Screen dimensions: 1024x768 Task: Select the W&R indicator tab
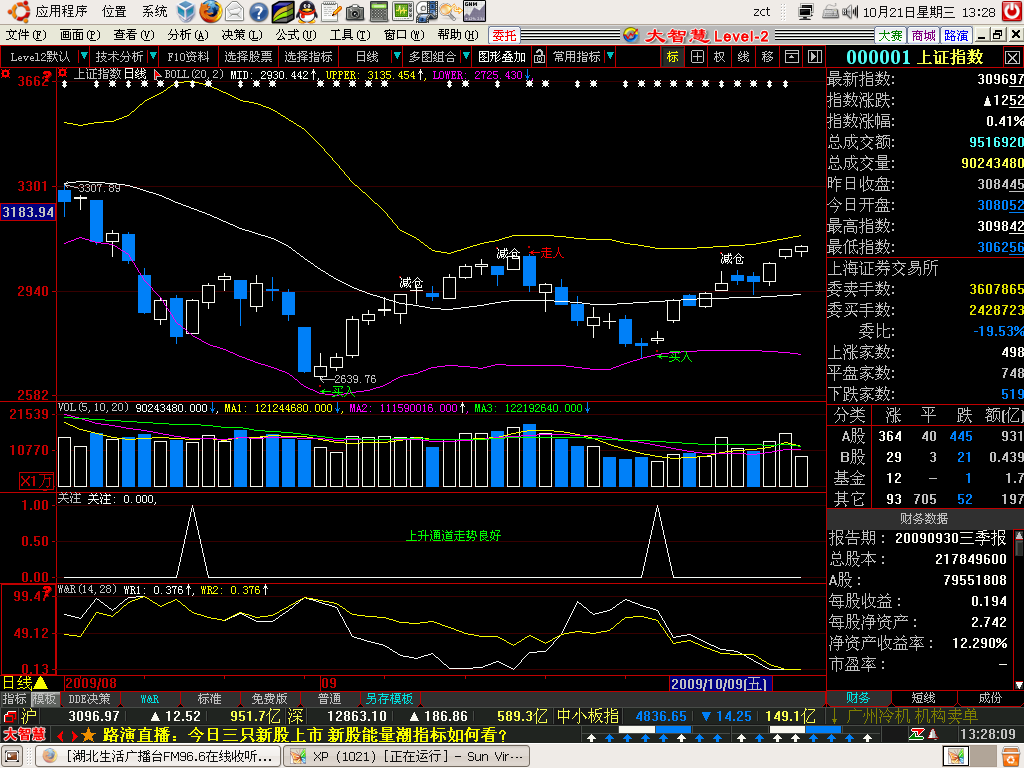tap(150, 699)
